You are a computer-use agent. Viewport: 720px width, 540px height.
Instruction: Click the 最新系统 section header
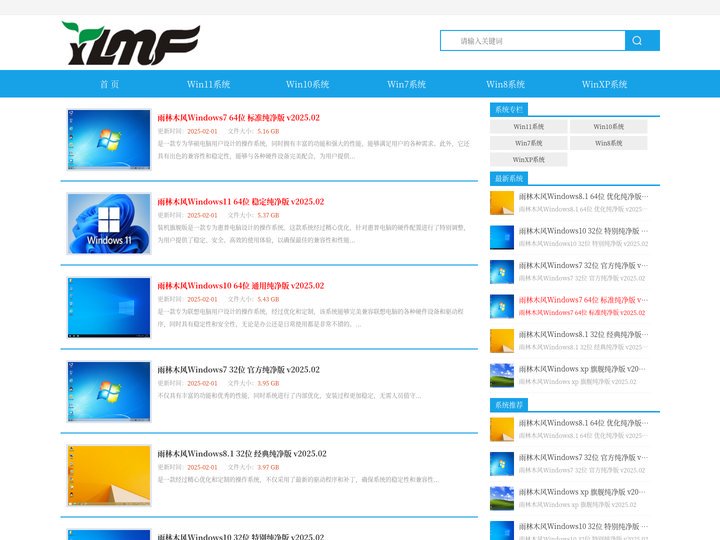point(509,179)
